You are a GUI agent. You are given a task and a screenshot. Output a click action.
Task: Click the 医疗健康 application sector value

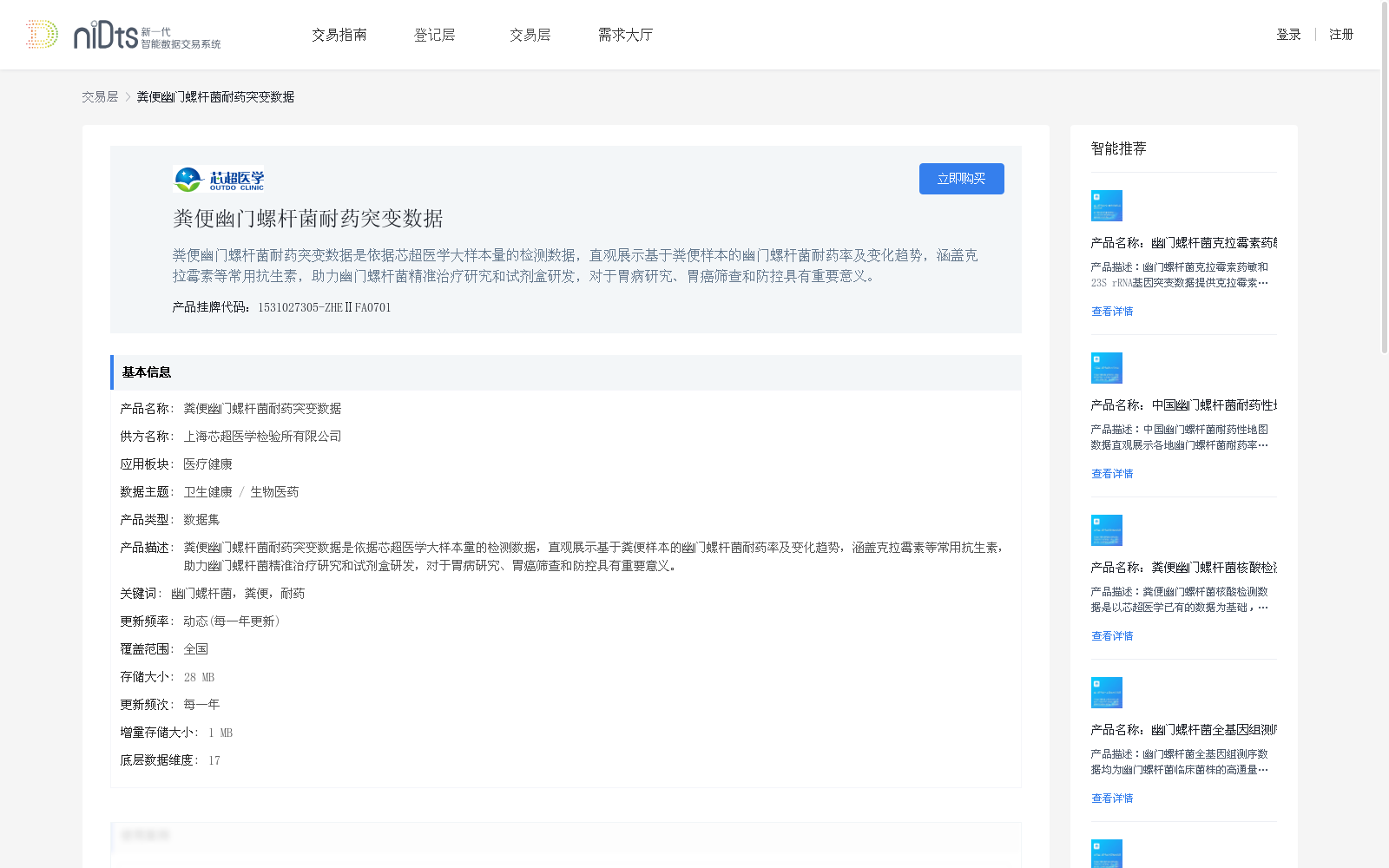pos(207,464)
